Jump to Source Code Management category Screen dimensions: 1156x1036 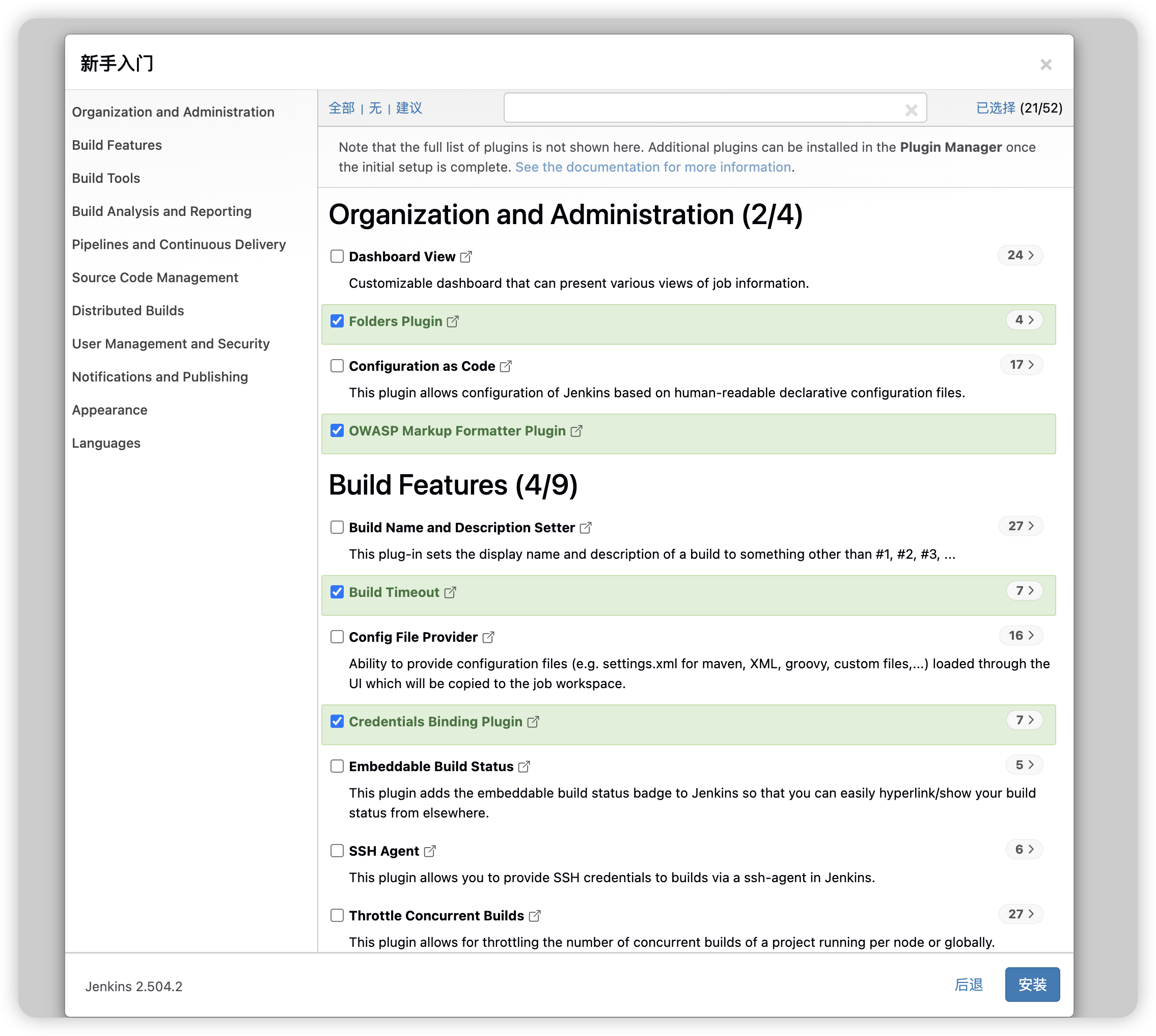(x=155, y=278)
